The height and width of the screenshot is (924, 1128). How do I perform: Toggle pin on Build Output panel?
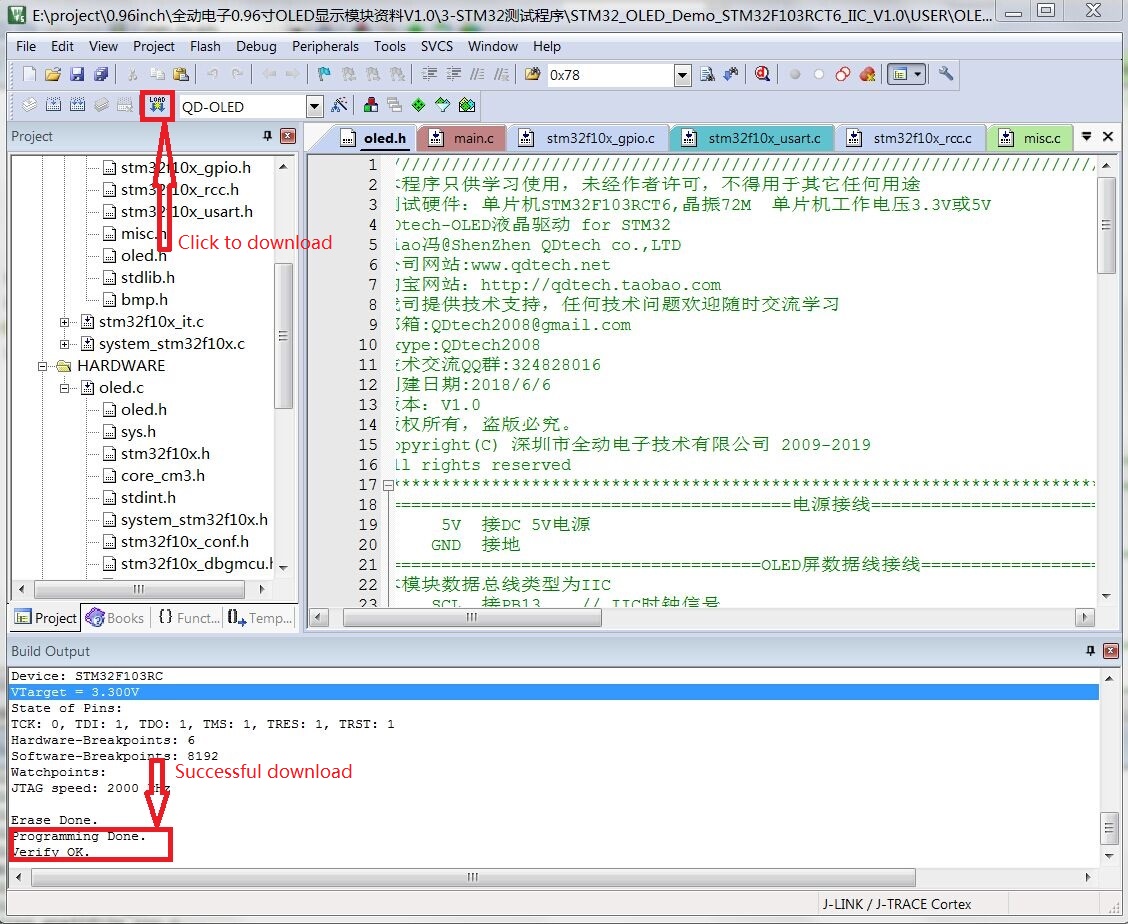pyautogui.click(x=1090, y=651)
